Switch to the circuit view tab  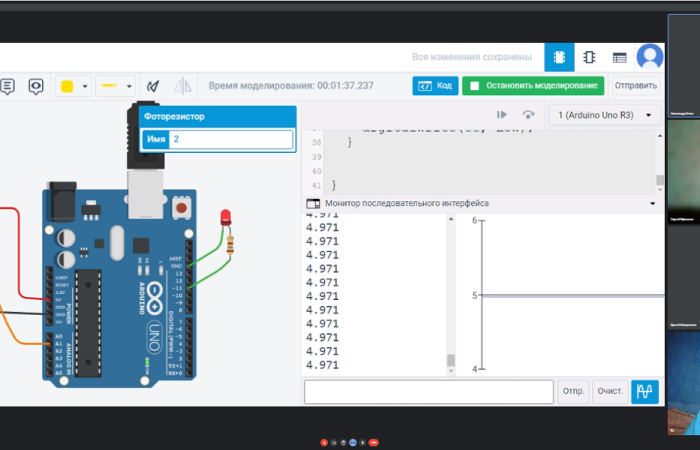(559, 57)
